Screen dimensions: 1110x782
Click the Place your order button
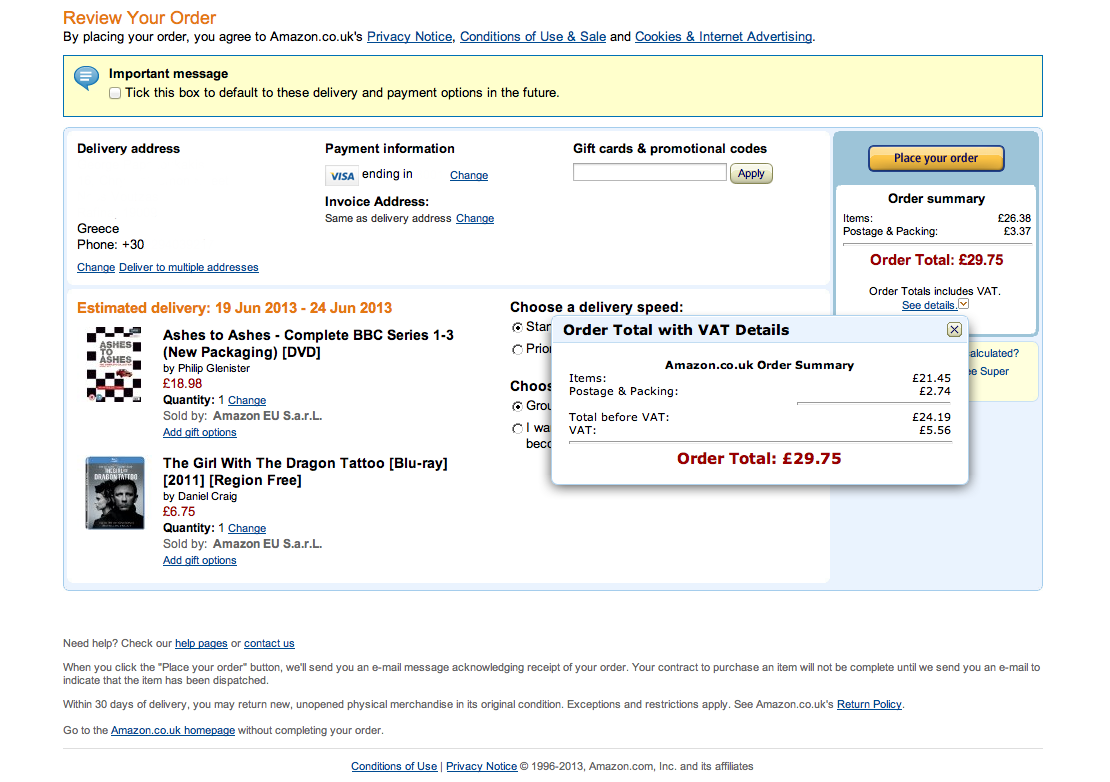pos(936,159)
